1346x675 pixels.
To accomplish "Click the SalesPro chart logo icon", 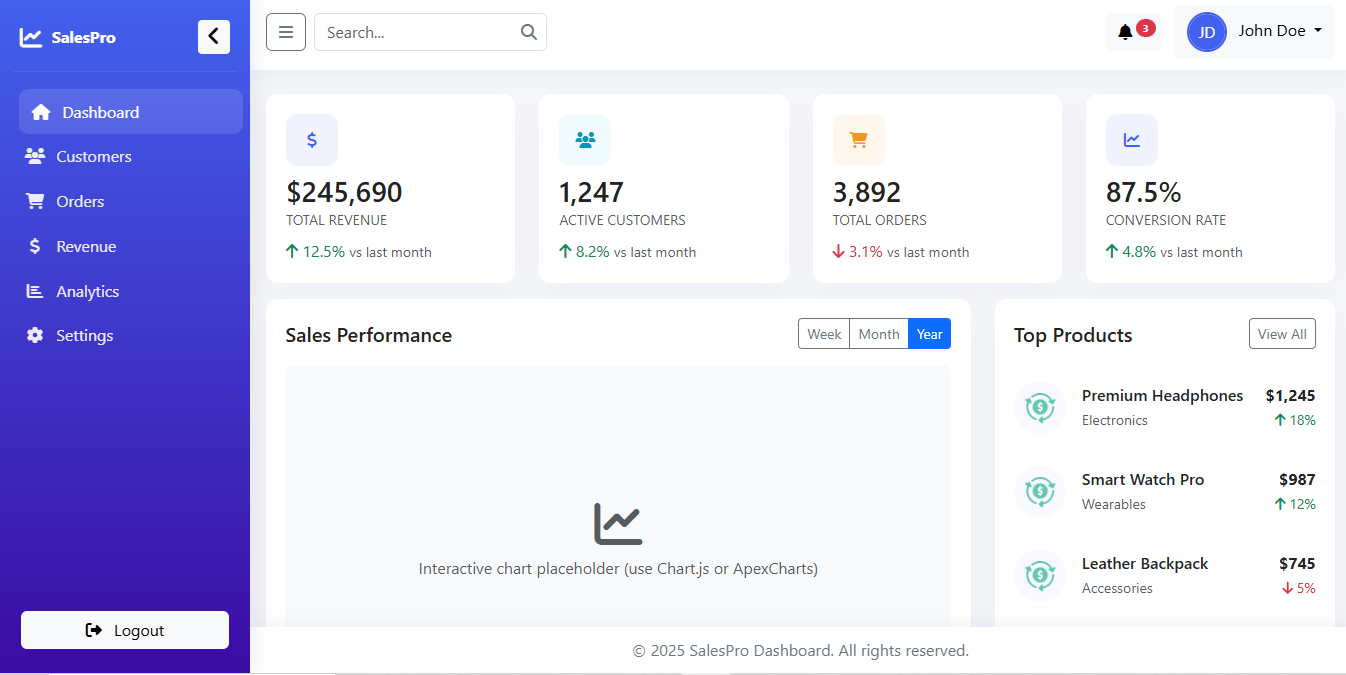I will tap(31, 37).
